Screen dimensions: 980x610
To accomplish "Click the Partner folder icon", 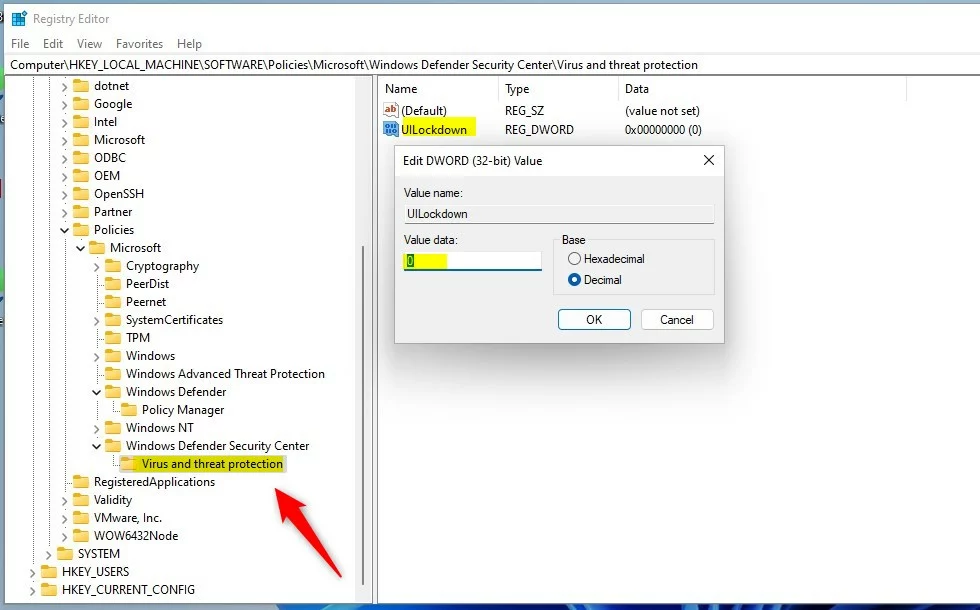I will 81,212.
